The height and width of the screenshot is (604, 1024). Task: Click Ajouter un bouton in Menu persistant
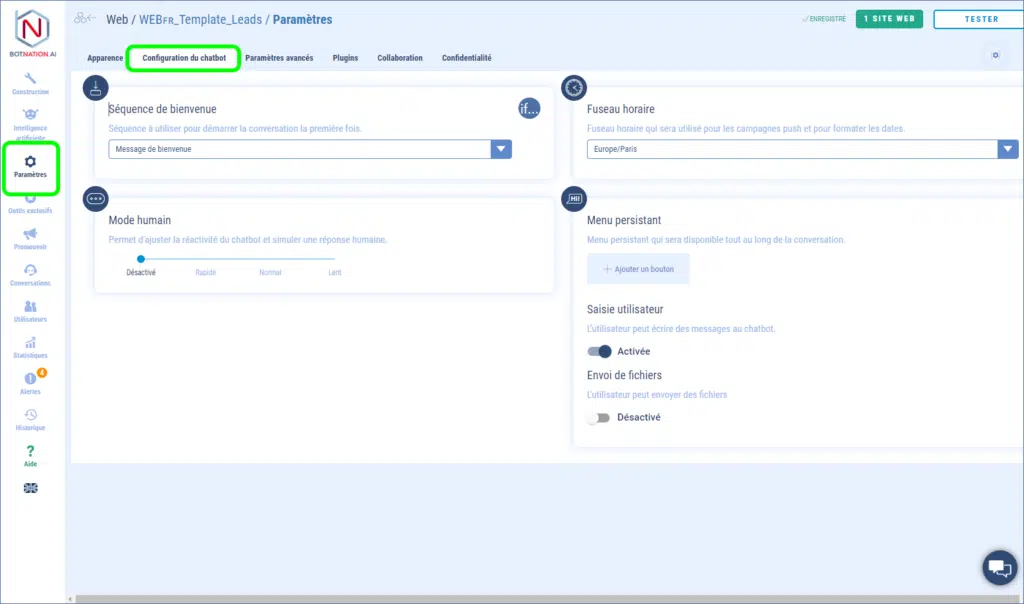point(638,269)
